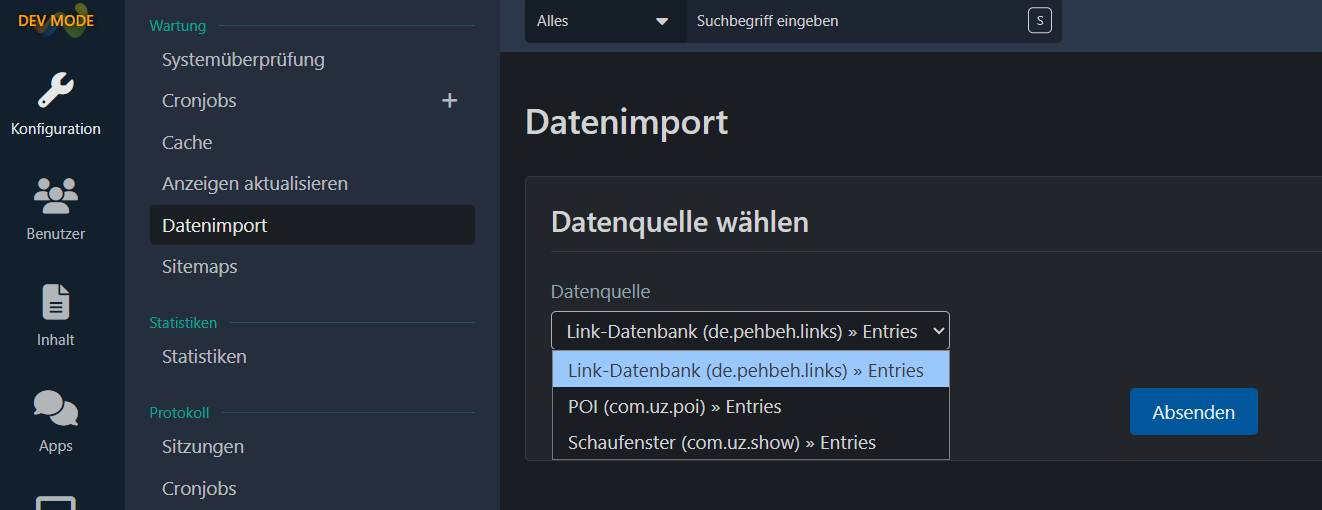Click the DEV MODE logo
1322x510 pixels.
[56, 20]
